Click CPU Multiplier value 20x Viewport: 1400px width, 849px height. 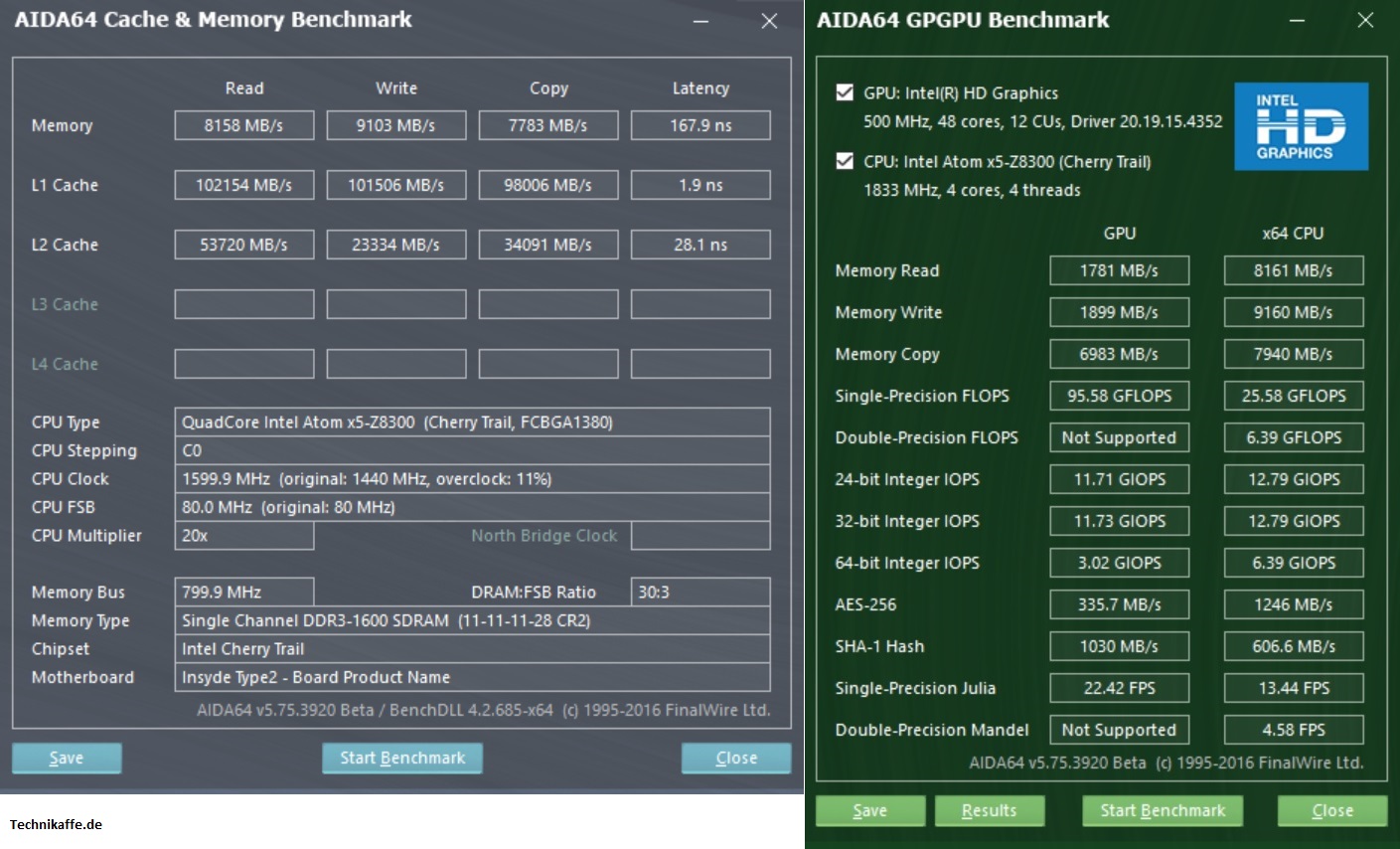(x=244, y=535)
